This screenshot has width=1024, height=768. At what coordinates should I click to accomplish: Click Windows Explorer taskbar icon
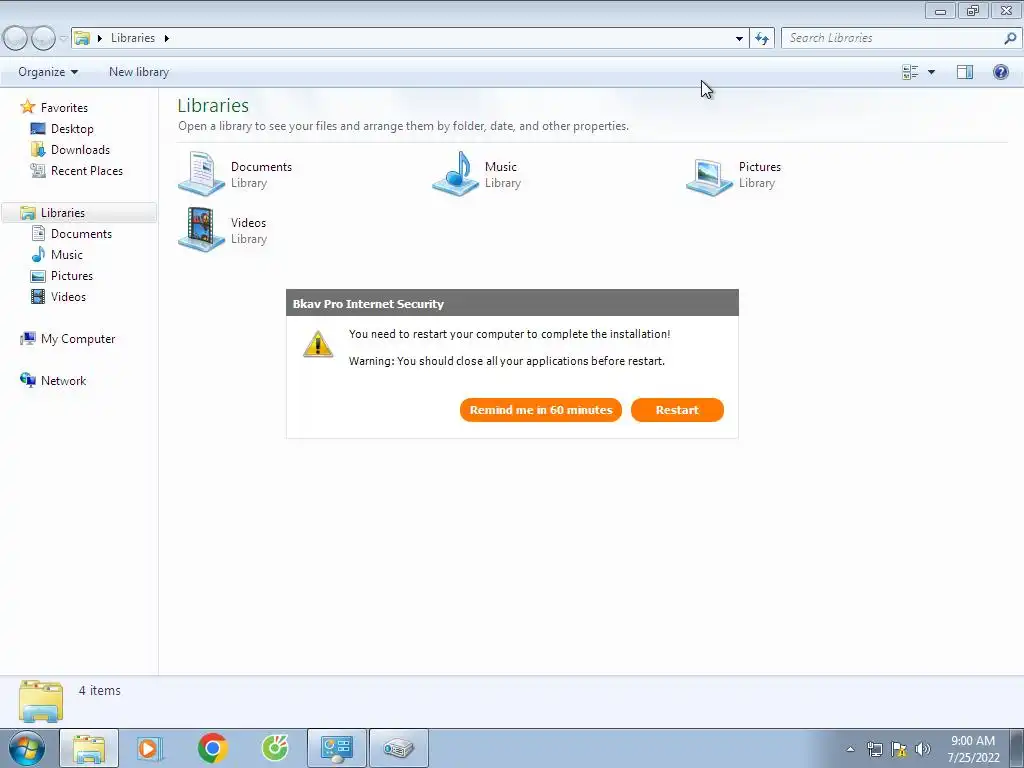89,748
